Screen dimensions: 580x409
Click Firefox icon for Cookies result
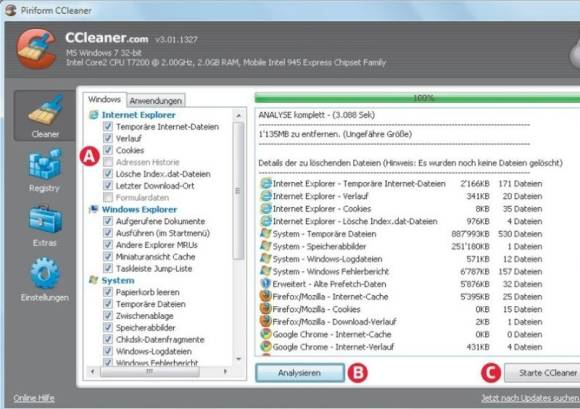(x=266, y=309)
